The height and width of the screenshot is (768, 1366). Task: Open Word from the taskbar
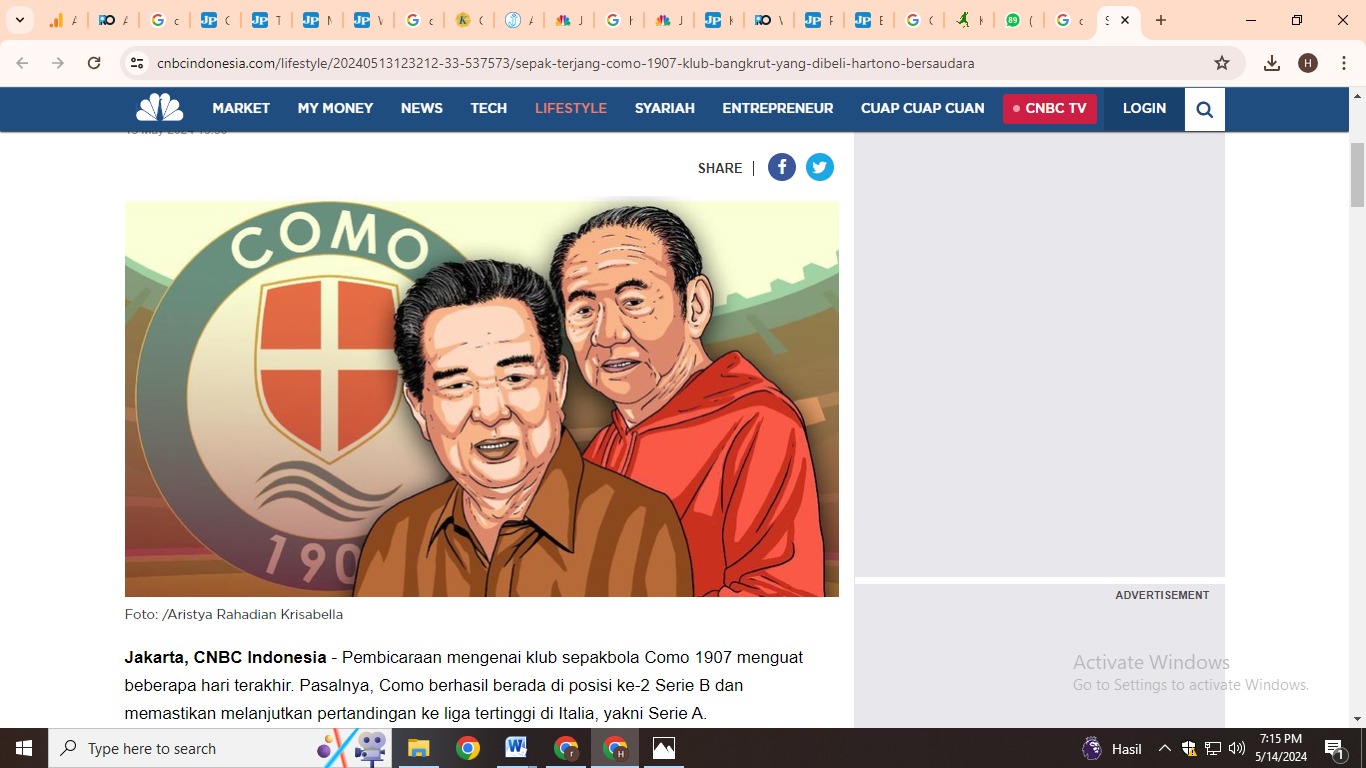click(x=516, y=748)
